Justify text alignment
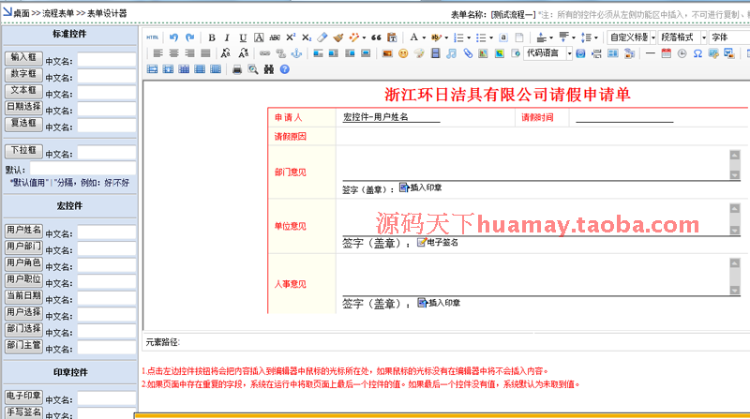The width and height of the screenshot is (750, 419). [206, 53]
